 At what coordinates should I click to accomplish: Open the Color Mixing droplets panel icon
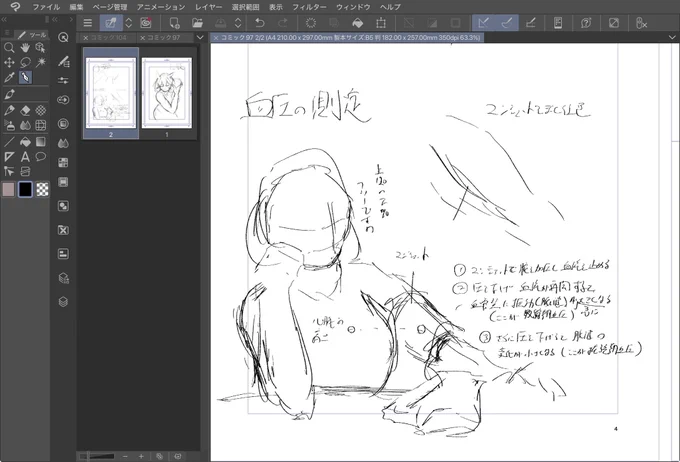(x=63, y=143)
